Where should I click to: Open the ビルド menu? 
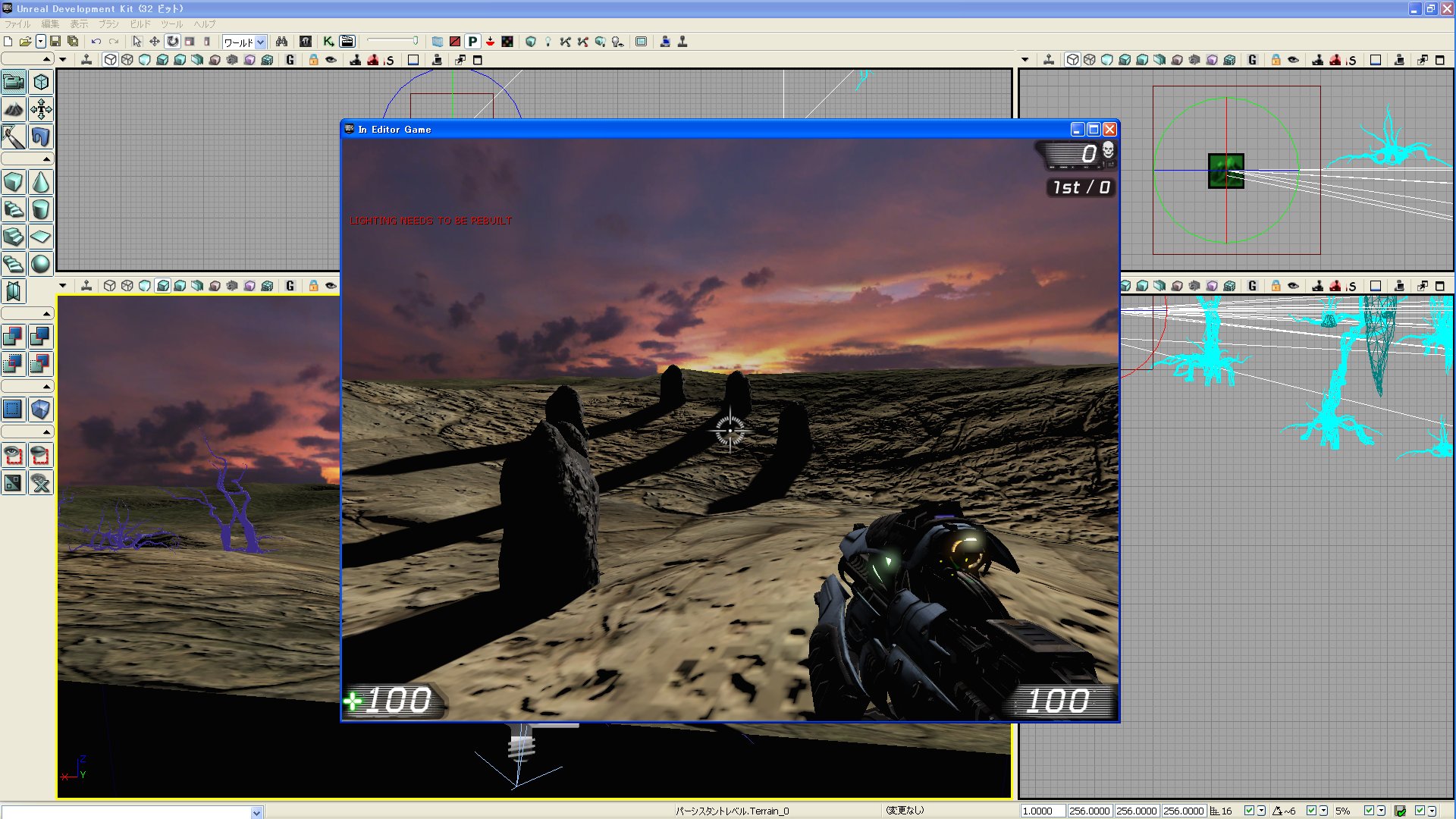click(140, 24)
